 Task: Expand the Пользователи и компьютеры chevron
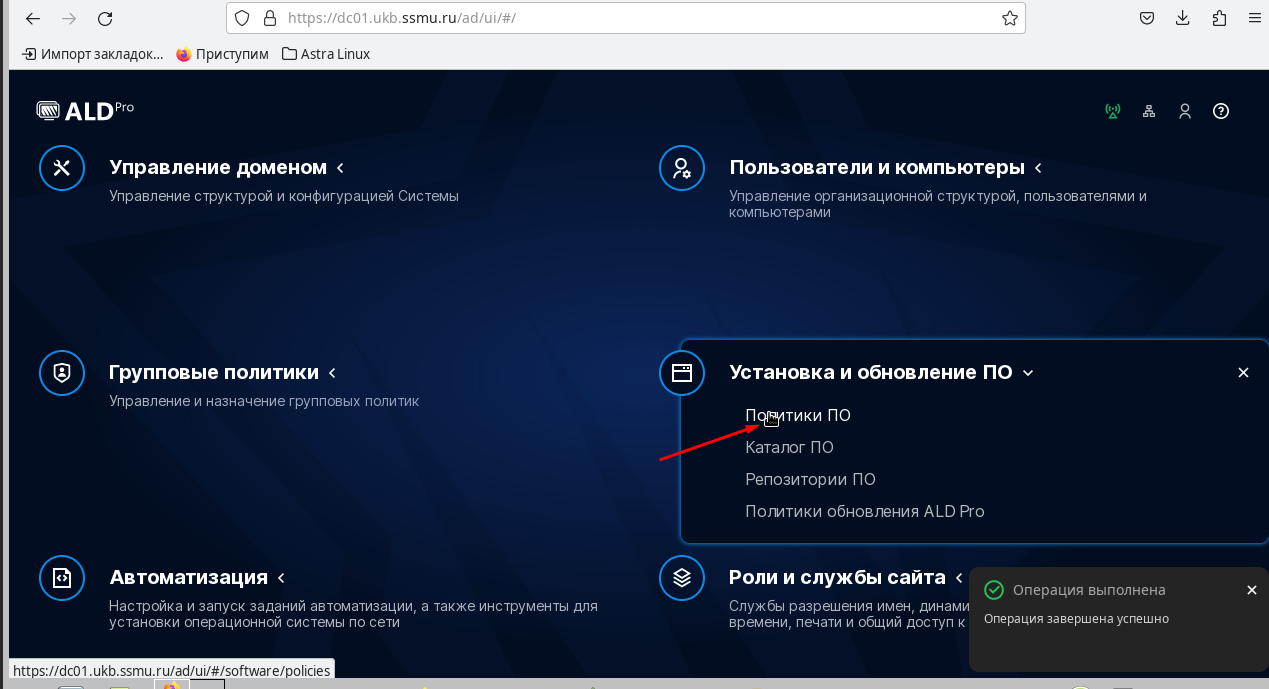1037,167
